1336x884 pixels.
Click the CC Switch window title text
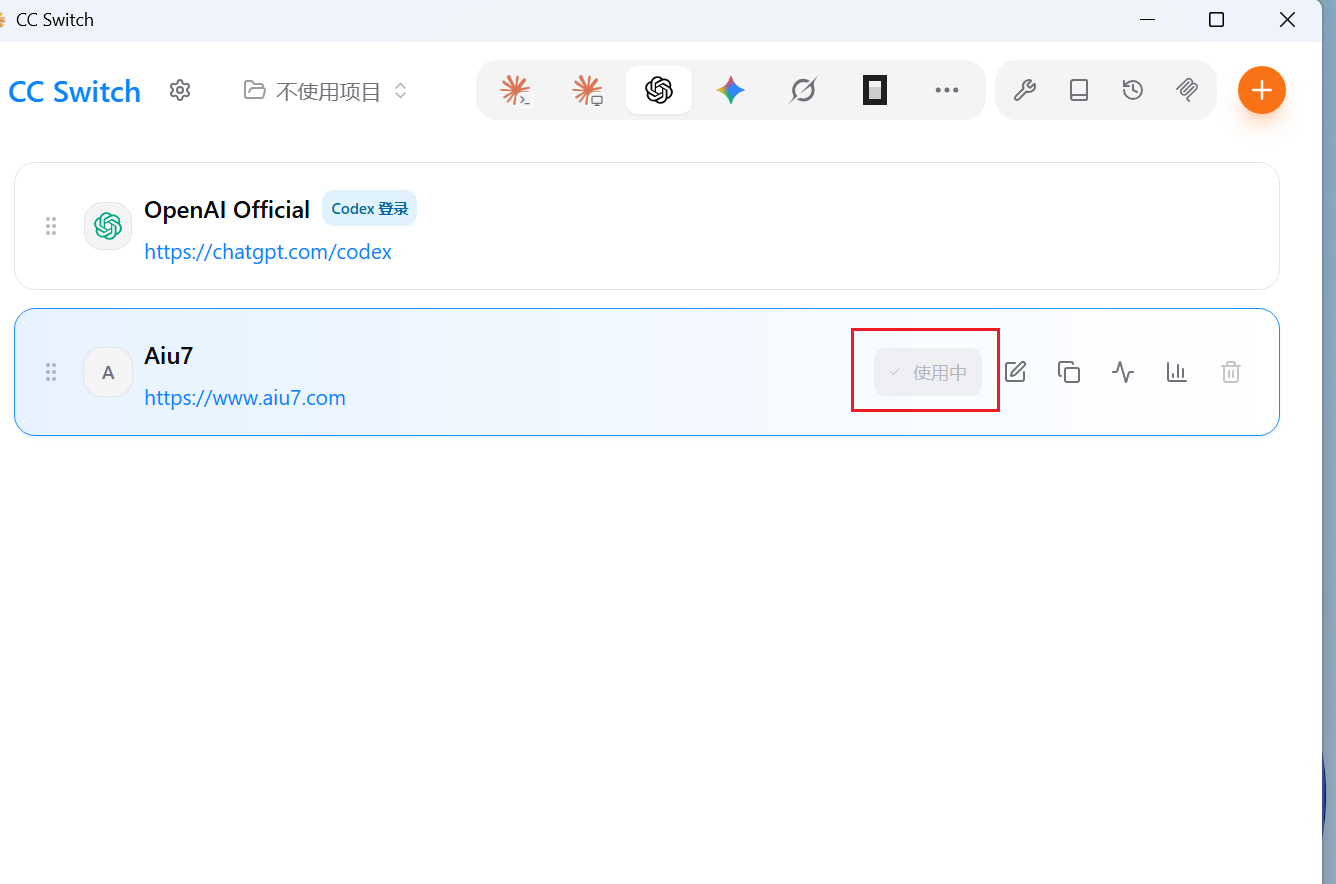pos(55,20)
